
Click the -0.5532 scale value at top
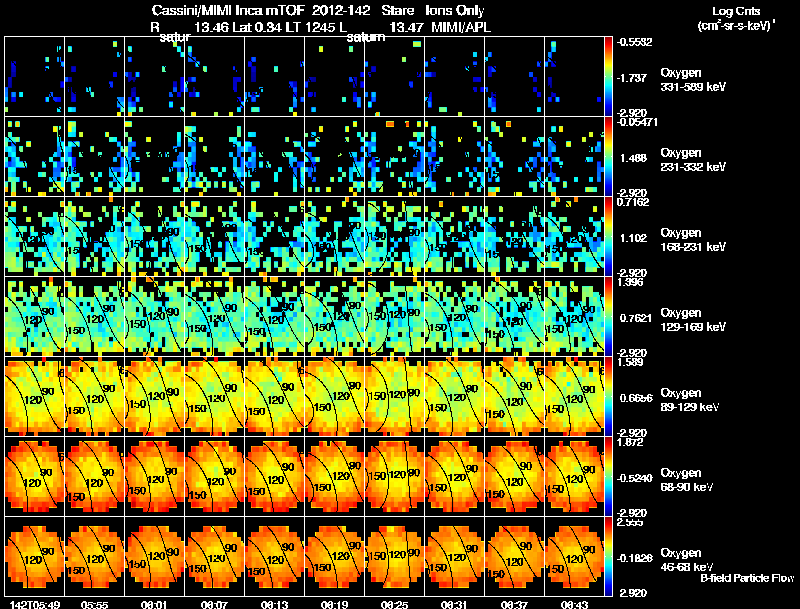pos(634,42)
